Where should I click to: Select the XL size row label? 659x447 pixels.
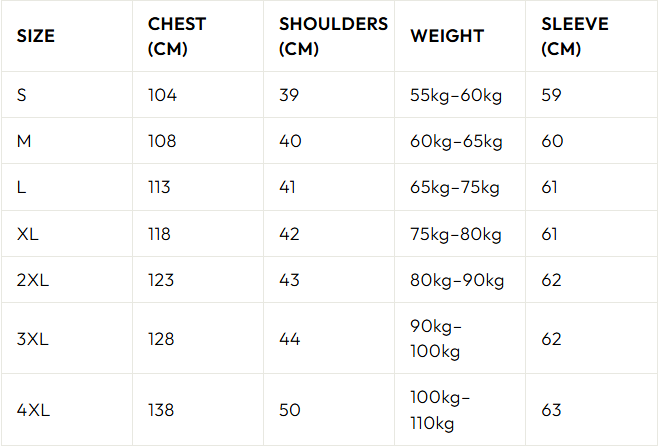tap(28, 234)
